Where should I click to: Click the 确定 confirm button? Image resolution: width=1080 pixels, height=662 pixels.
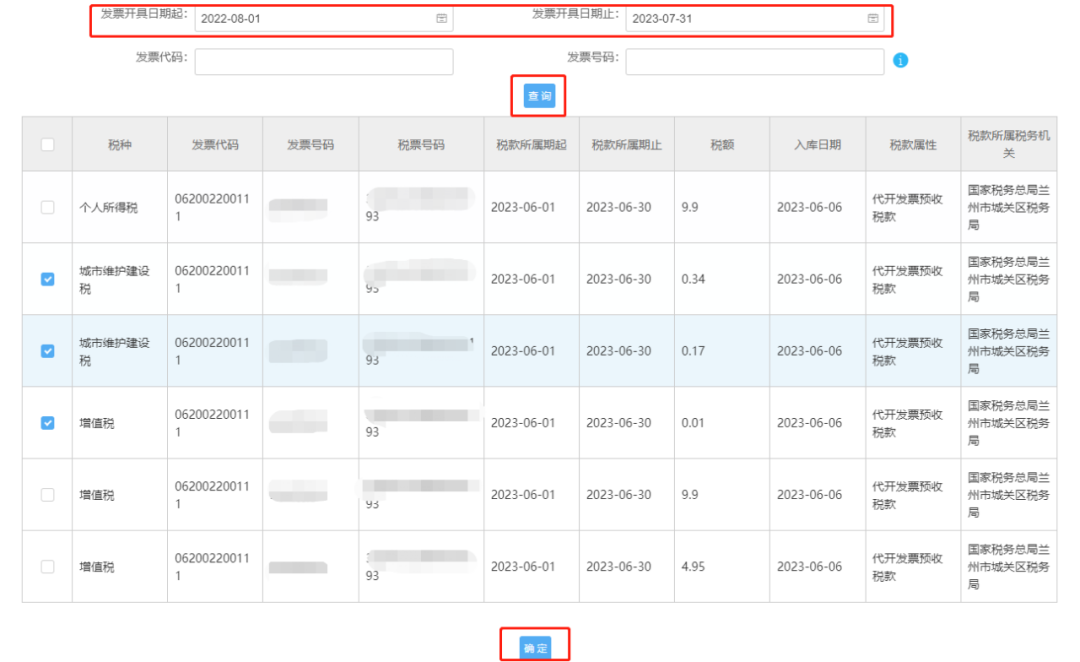[x=535, y=648]
